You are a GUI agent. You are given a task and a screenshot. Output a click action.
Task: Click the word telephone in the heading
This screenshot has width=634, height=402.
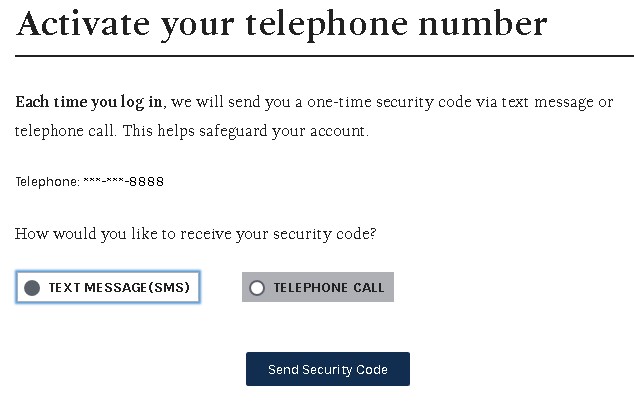pyautogui.click(x=326, y=25)
